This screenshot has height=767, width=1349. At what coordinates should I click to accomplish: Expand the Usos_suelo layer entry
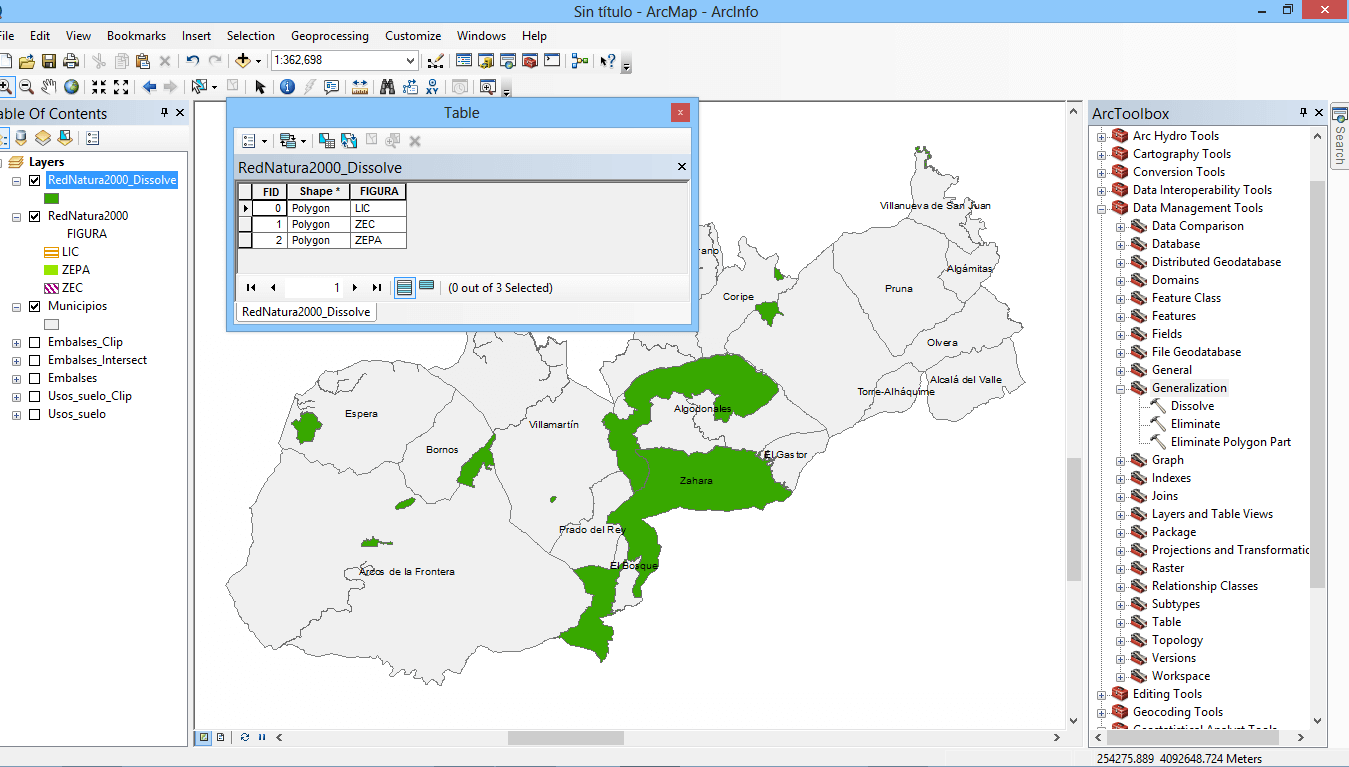pos(17,415)
